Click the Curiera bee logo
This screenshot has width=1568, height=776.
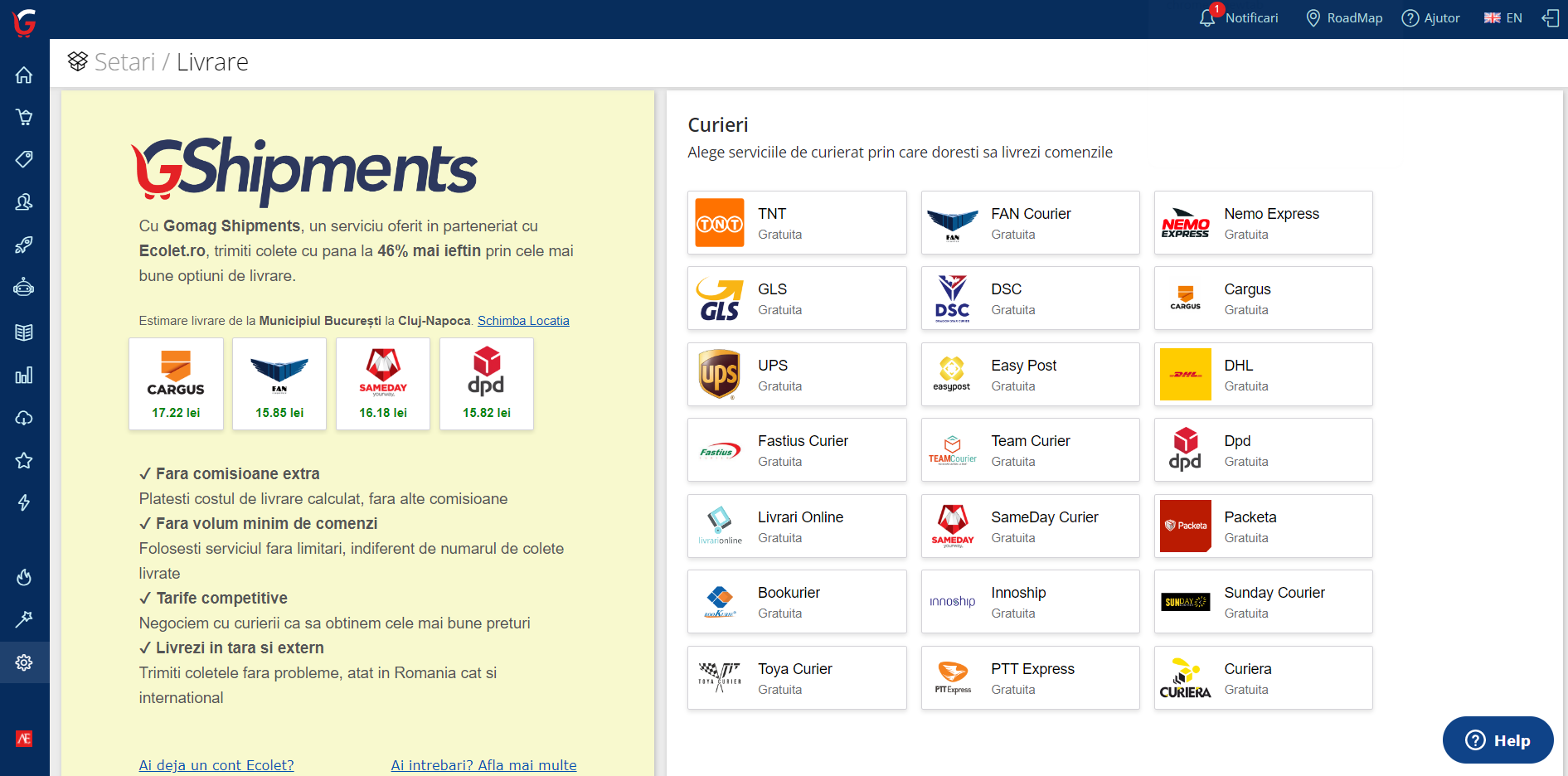(1185, 678)
